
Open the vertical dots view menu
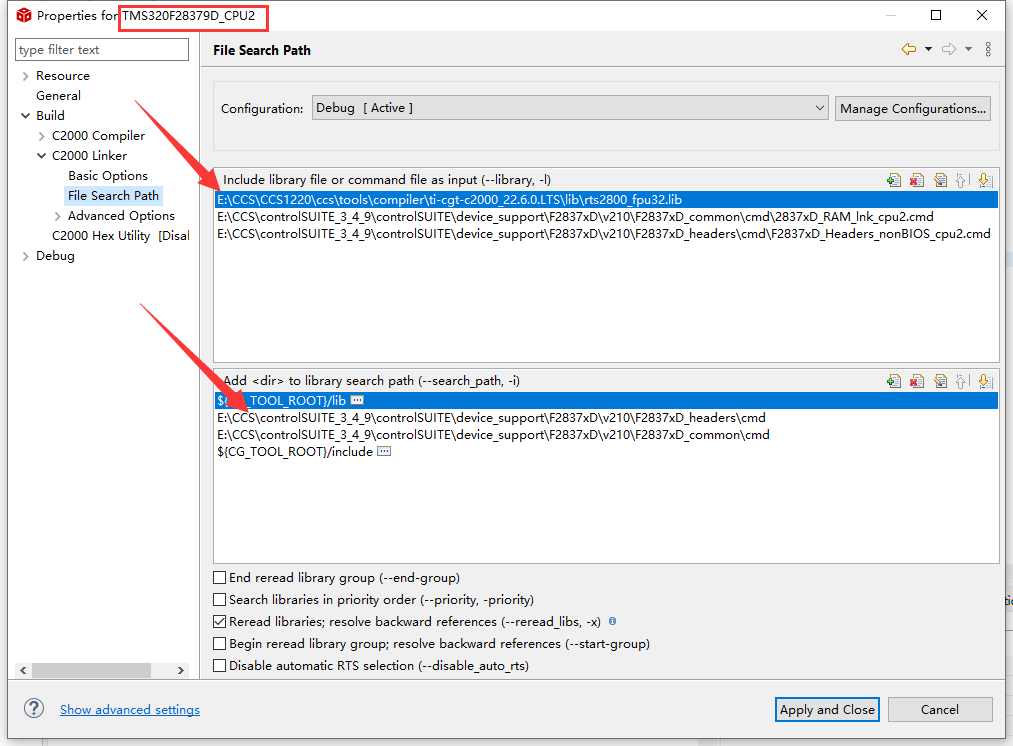pos(988,49)
